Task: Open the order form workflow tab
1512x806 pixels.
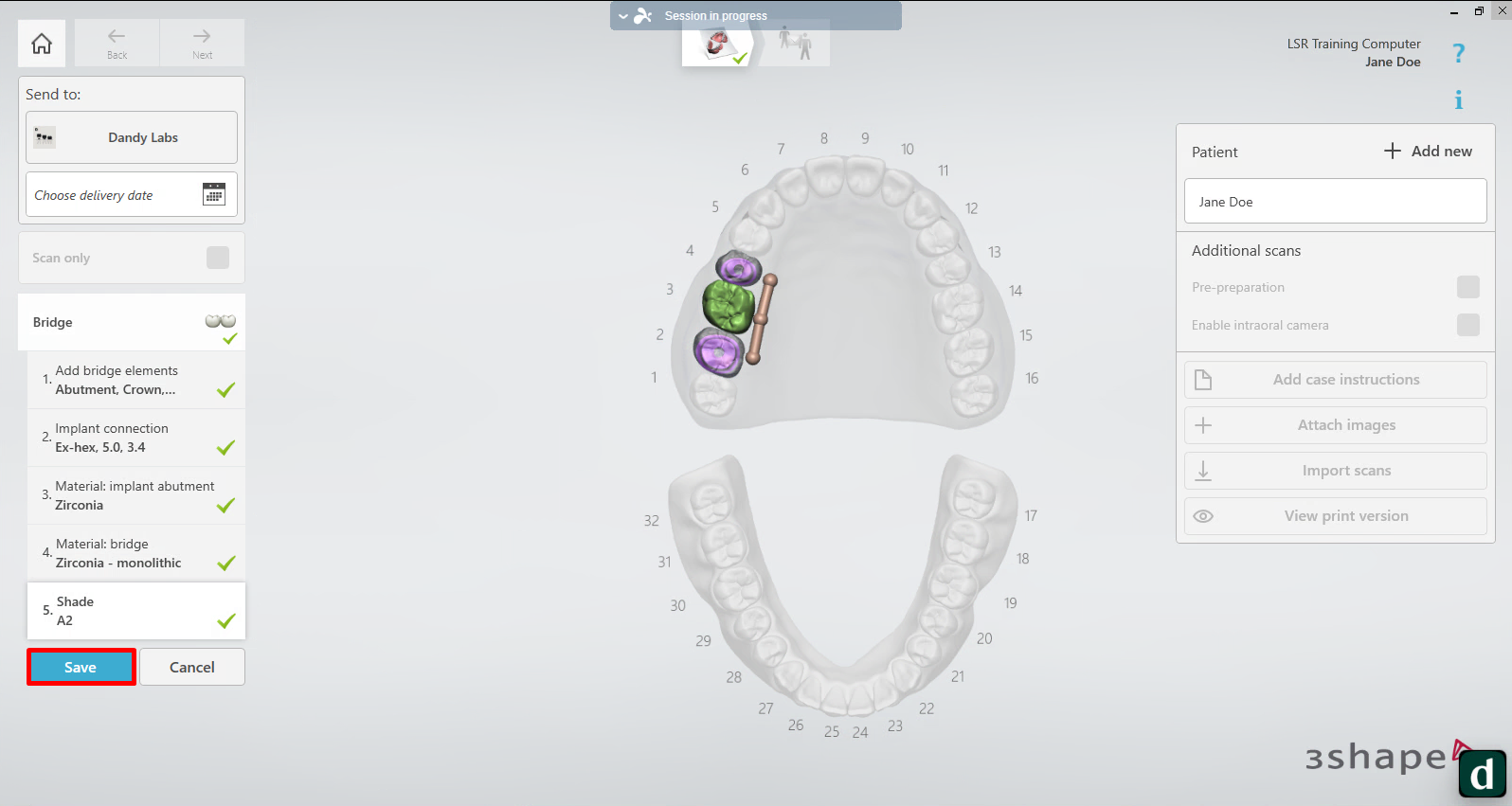Action: pos(719,45)
